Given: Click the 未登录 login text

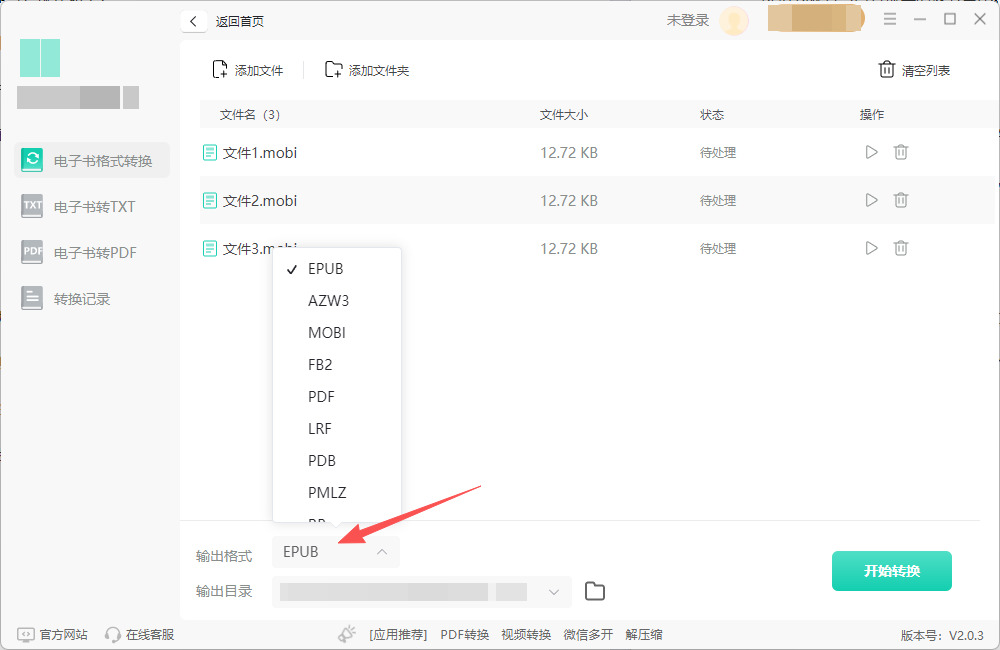Looking at the screenshot, I should click(688, 20).
